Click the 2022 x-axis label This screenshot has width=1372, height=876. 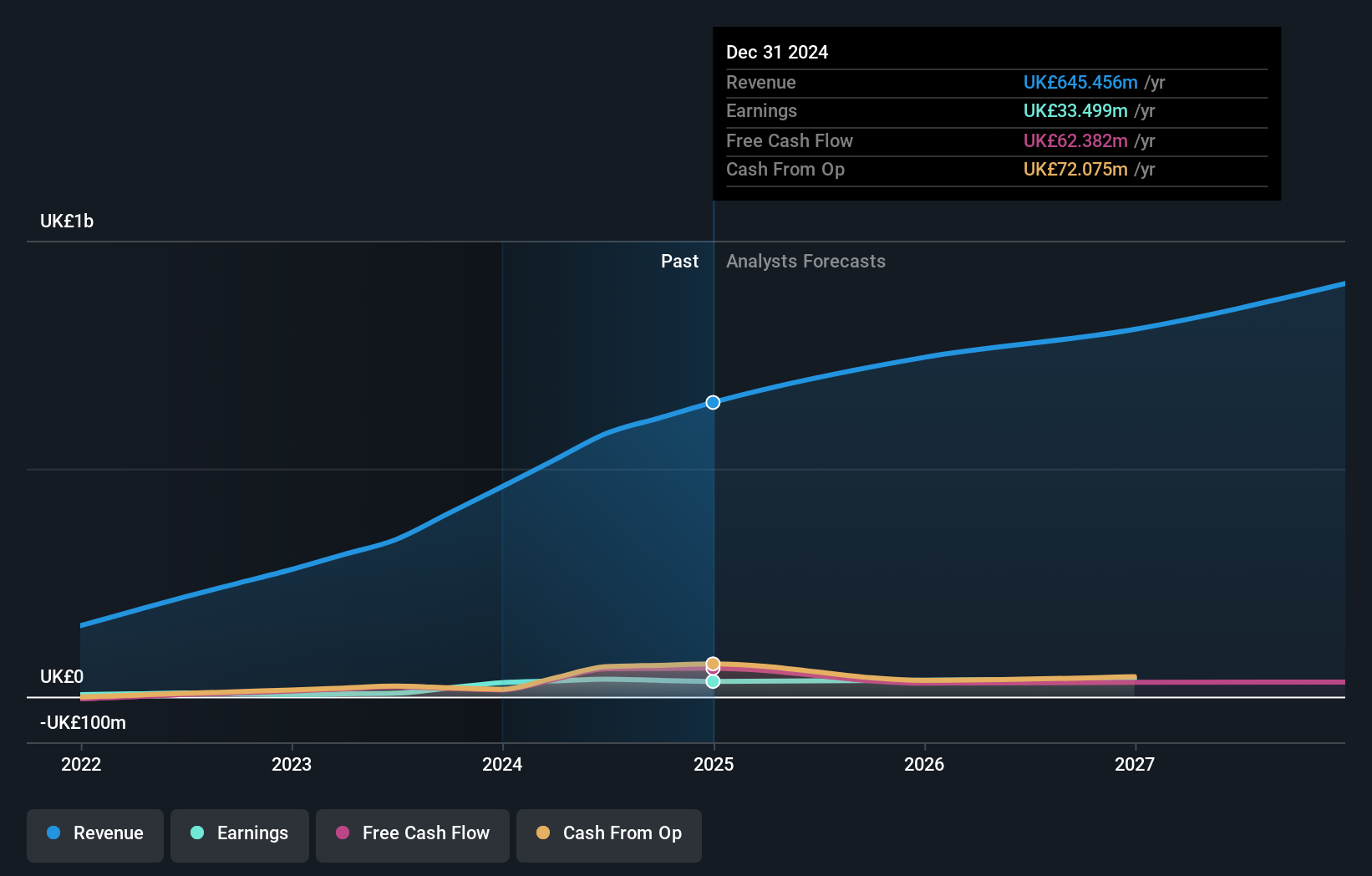coord(81,764)
